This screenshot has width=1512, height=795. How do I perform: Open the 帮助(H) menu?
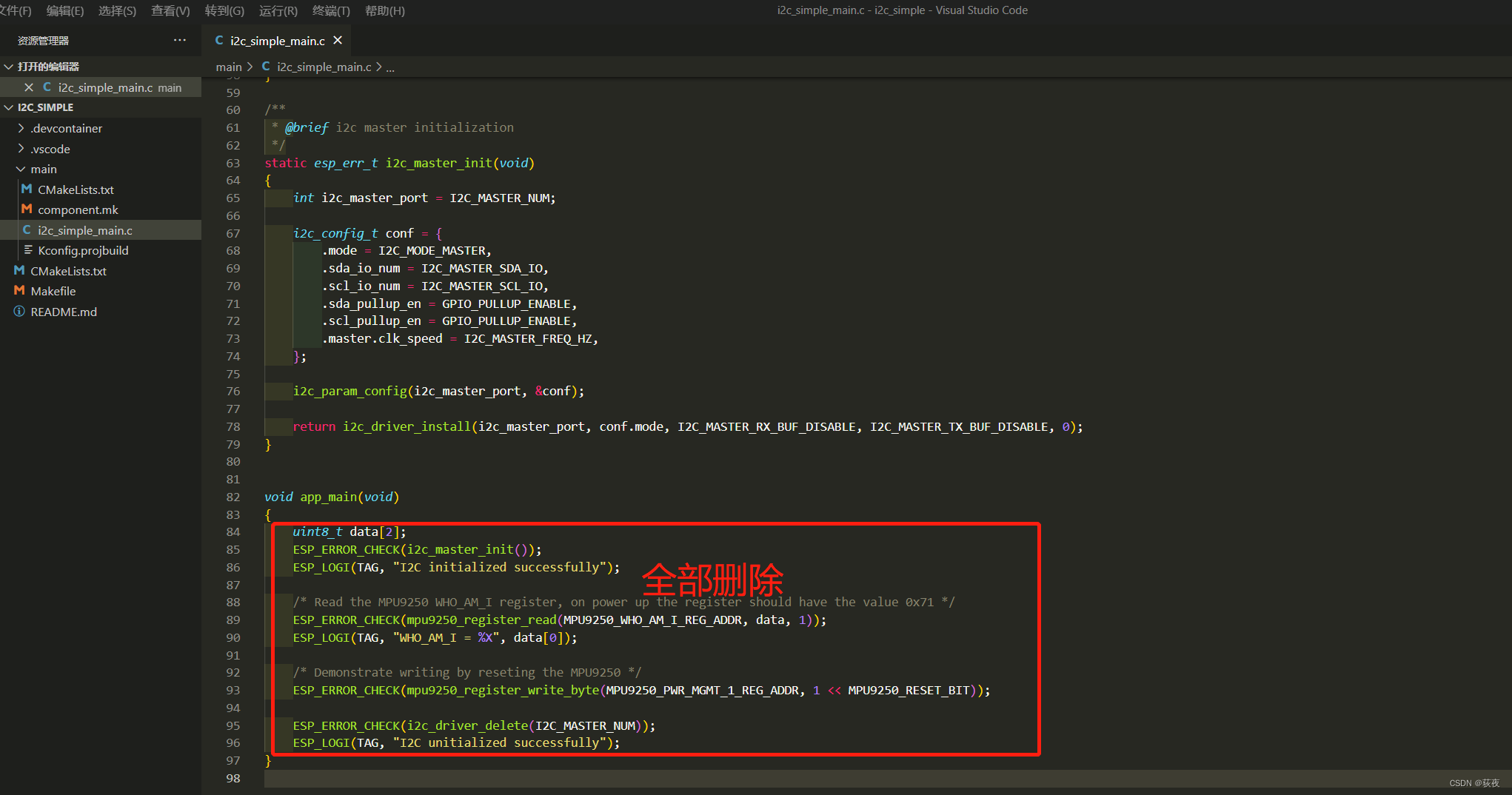(385, 10)
